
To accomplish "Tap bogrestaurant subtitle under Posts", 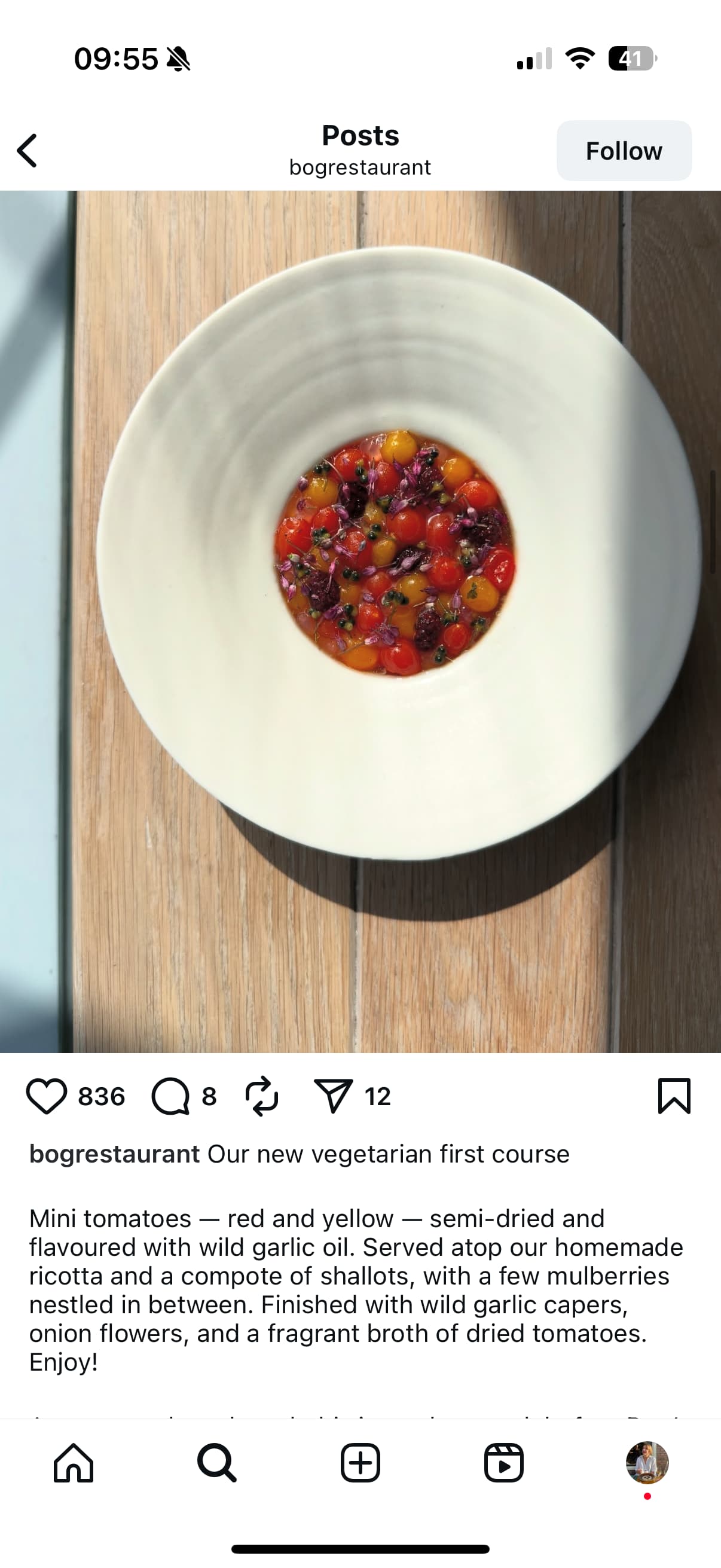I will tap(360, 167).
